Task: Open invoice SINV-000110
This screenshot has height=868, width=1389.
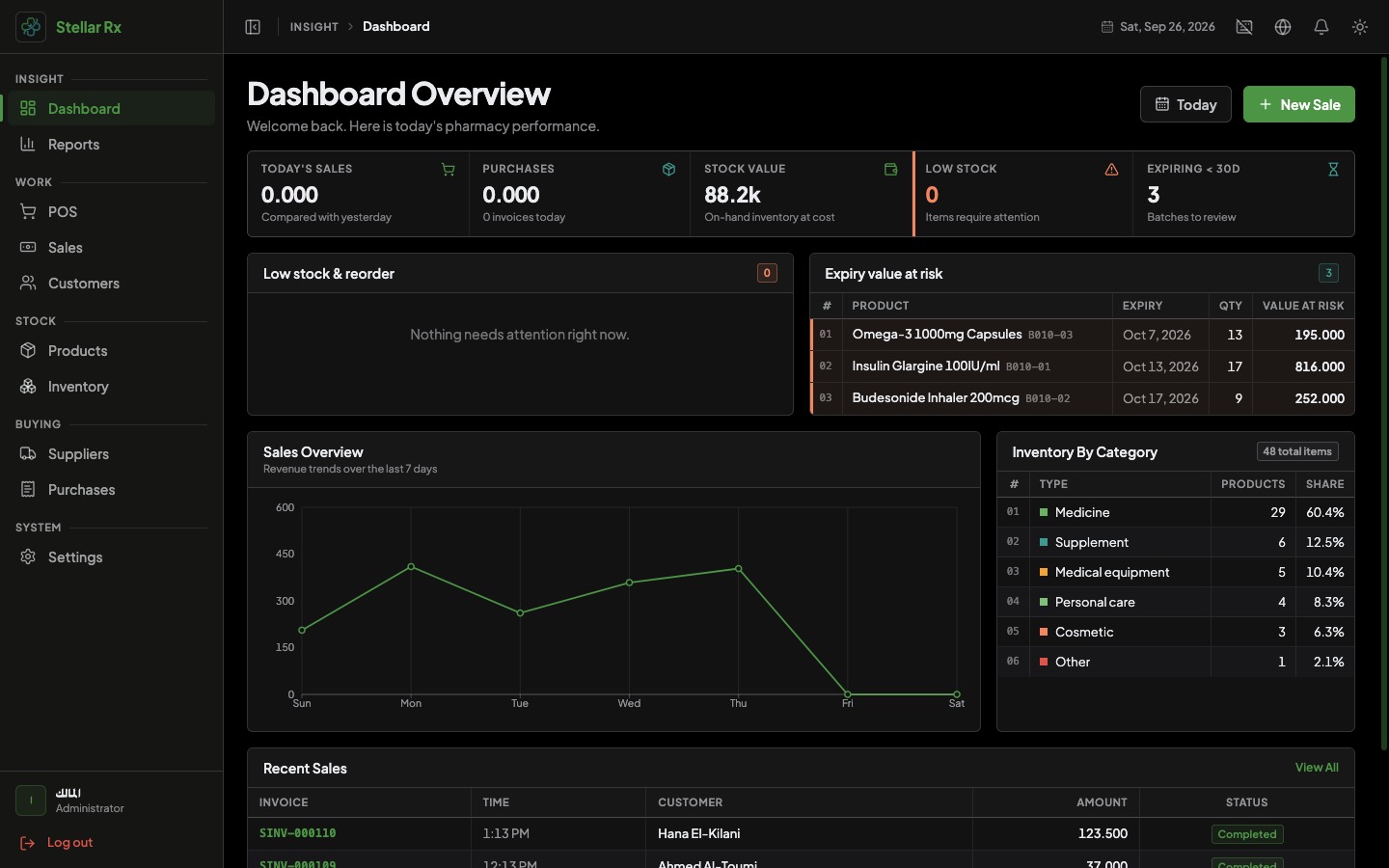Action: coord(298,833)
